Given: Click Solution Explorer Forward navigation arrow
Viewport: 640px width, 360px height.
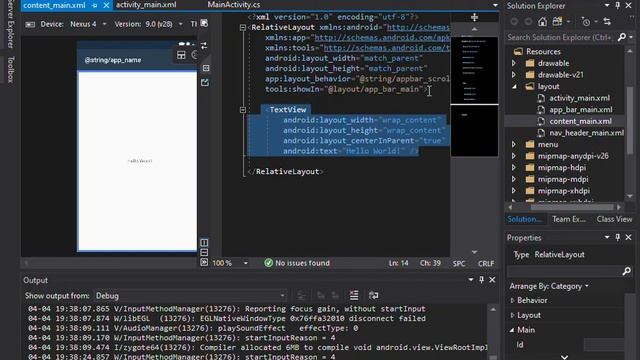Looking at the screenshot, I should (528, 22).
